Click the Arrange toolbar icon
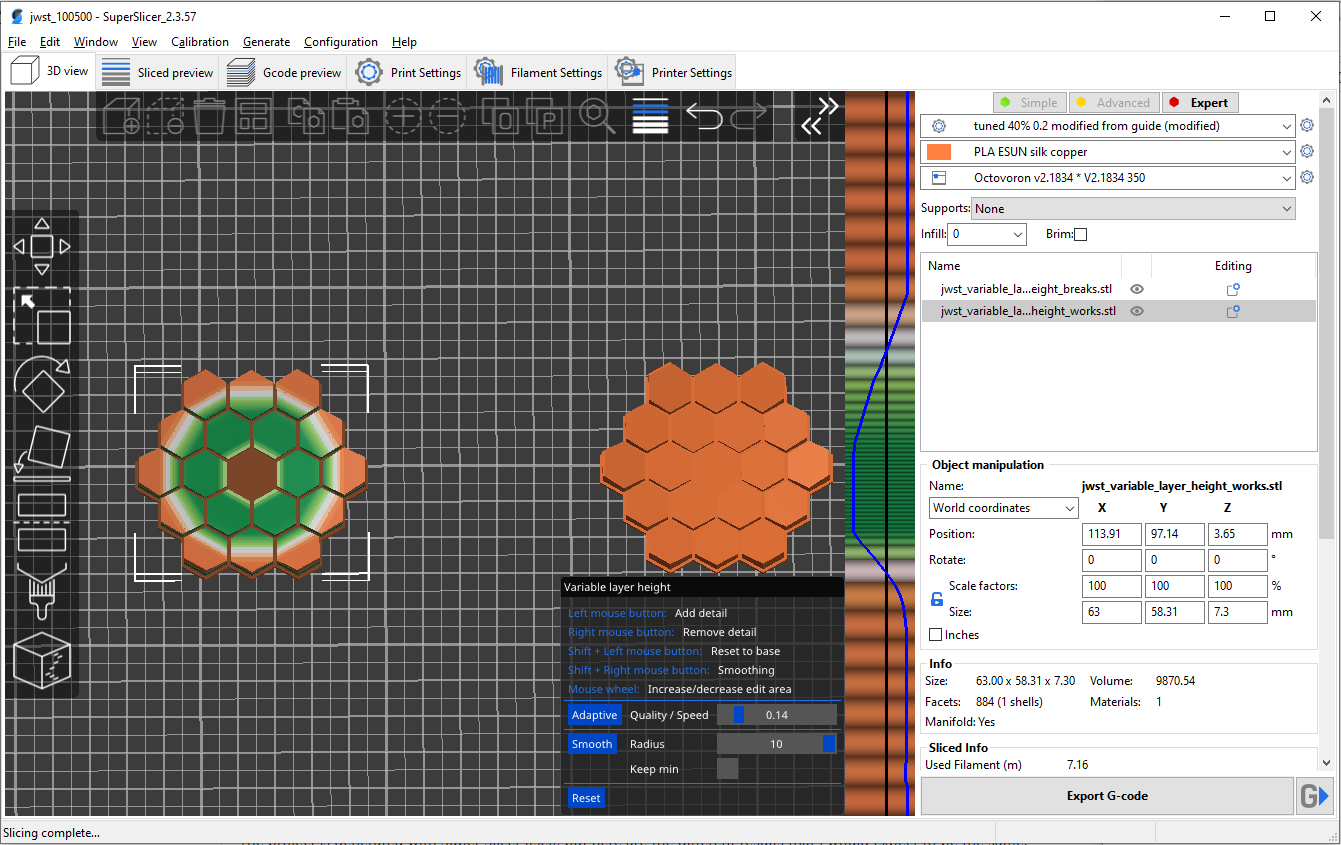 [255, 116]
